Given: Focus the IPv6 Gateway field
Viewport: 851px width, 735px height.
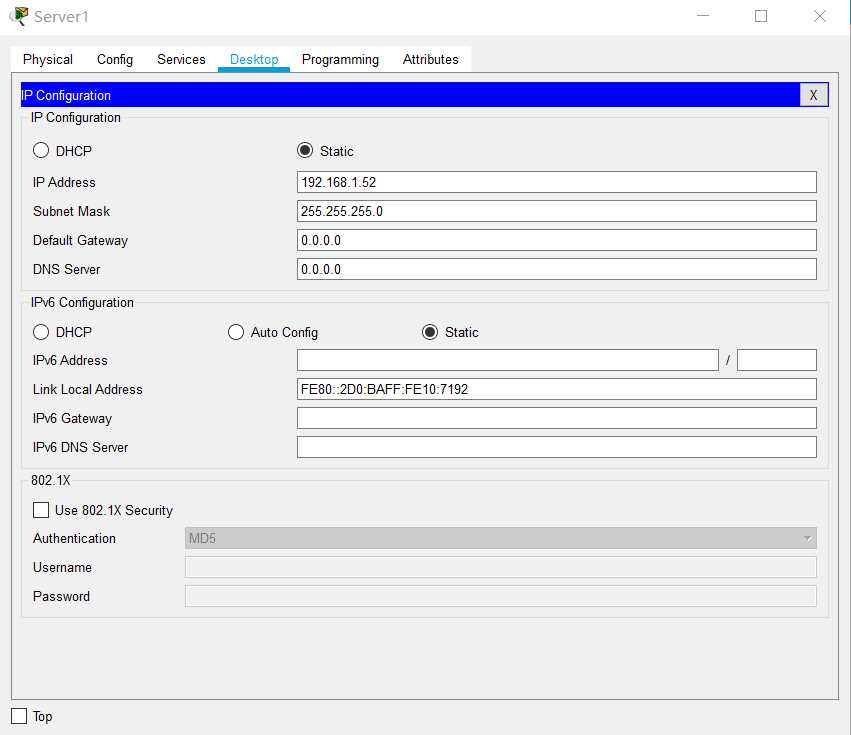Looking at the screenshot, I should (x=556, y=418).
